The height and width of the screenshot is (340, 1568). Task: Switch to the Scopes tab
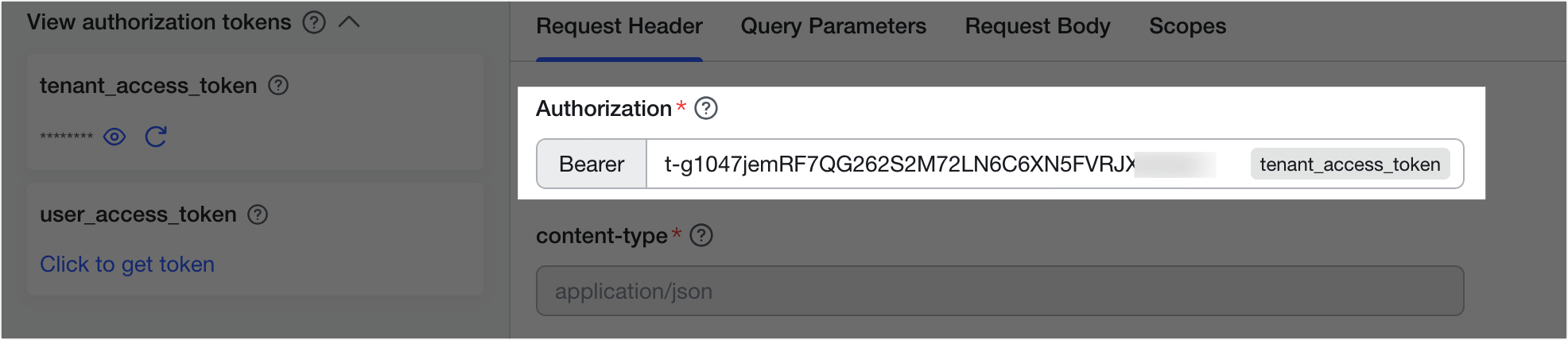click(1187, 26)
